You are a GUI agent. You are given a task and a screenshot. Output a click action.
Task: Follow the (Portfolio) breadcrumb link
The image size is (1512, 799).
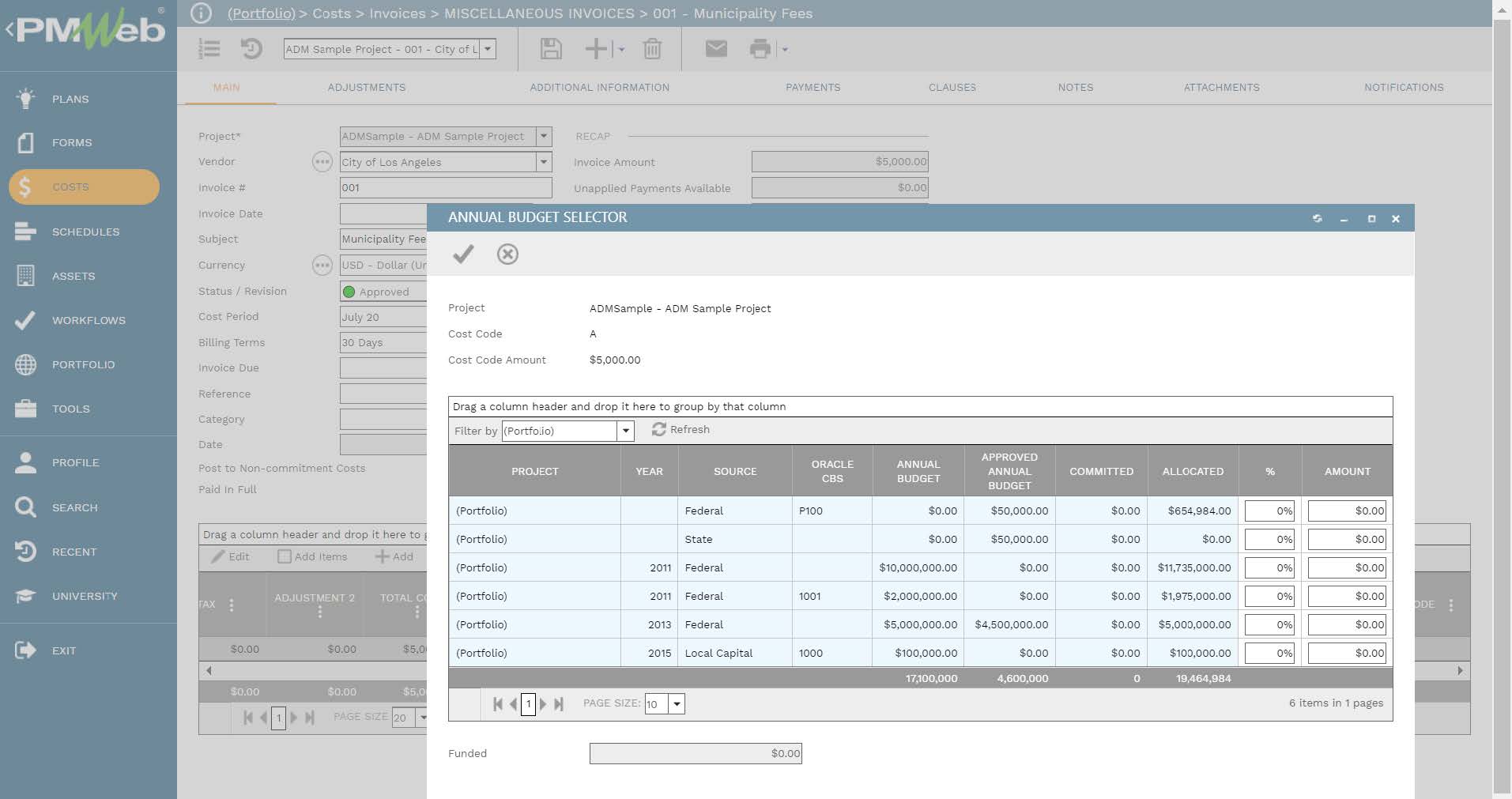(262, 13)
